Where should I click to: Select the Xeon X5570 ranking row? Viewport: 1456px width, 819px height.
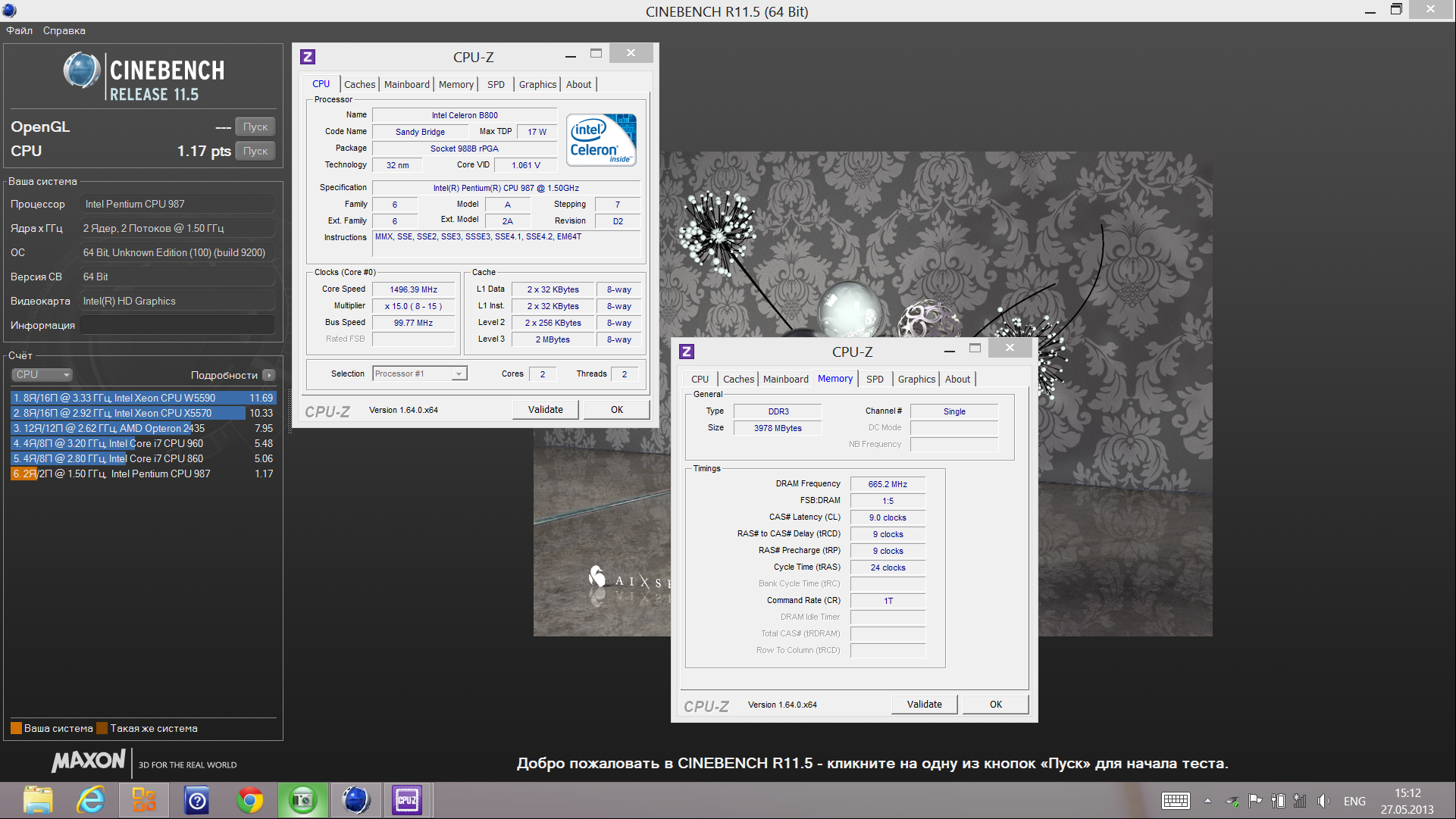point(143,413)
